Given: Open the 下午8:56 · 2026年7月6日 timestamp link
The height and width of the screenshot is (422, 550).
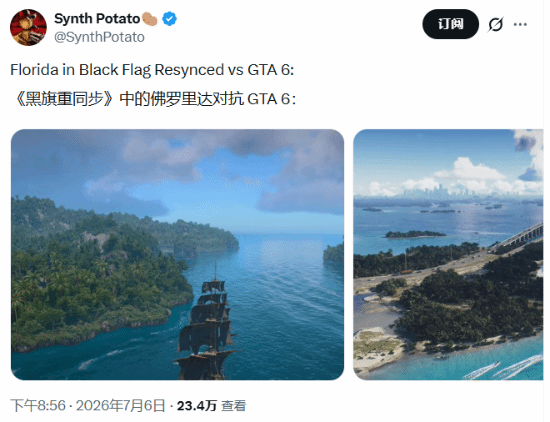Looking at the screenshot, I should 88,406.
